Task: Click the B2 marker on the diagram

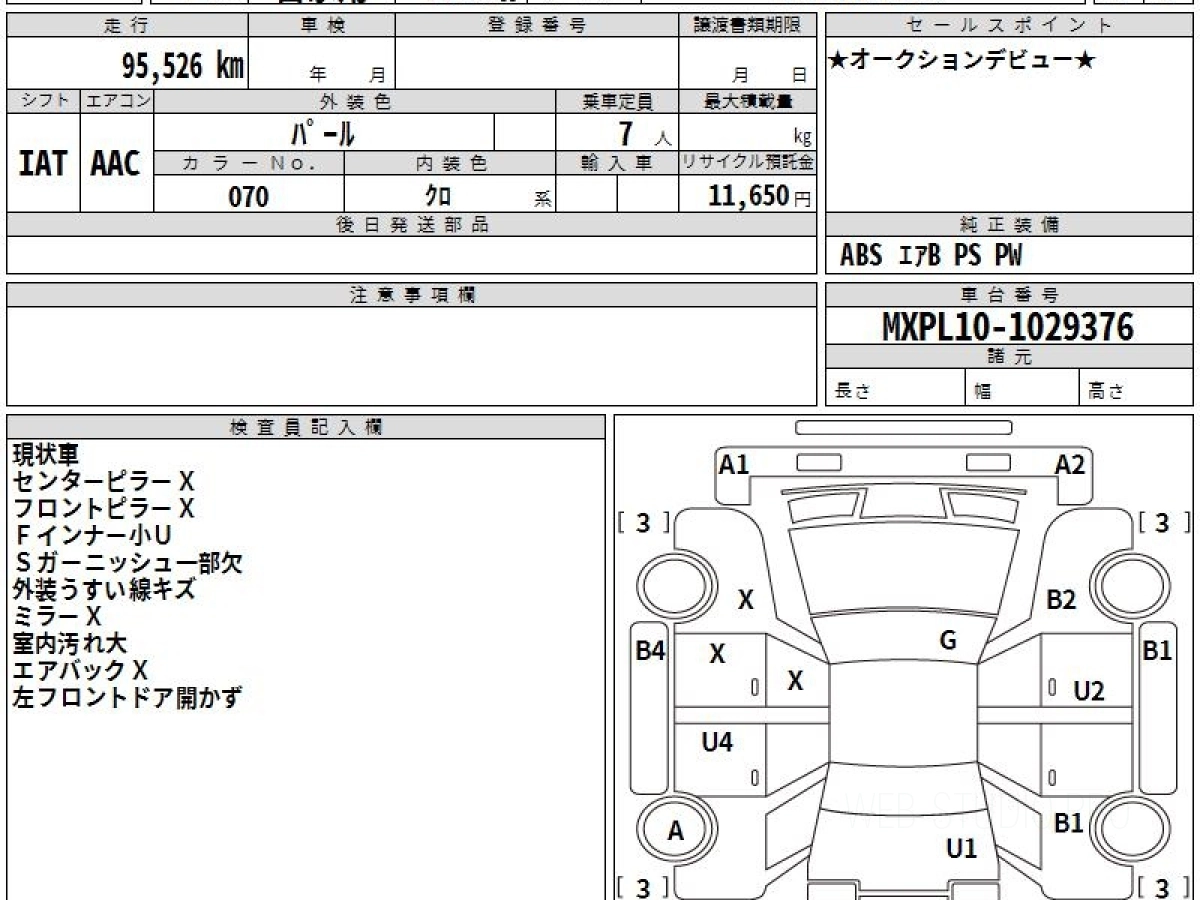Action: tap(1061, 600)
